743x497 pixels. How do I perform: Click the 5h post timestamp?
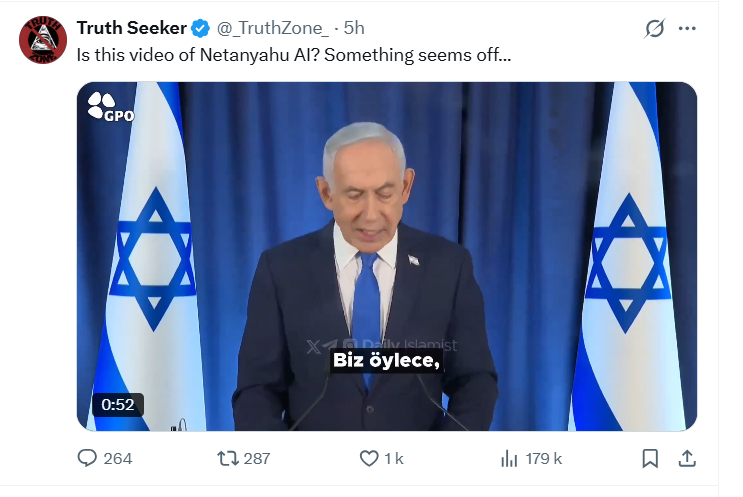point(354,28)
